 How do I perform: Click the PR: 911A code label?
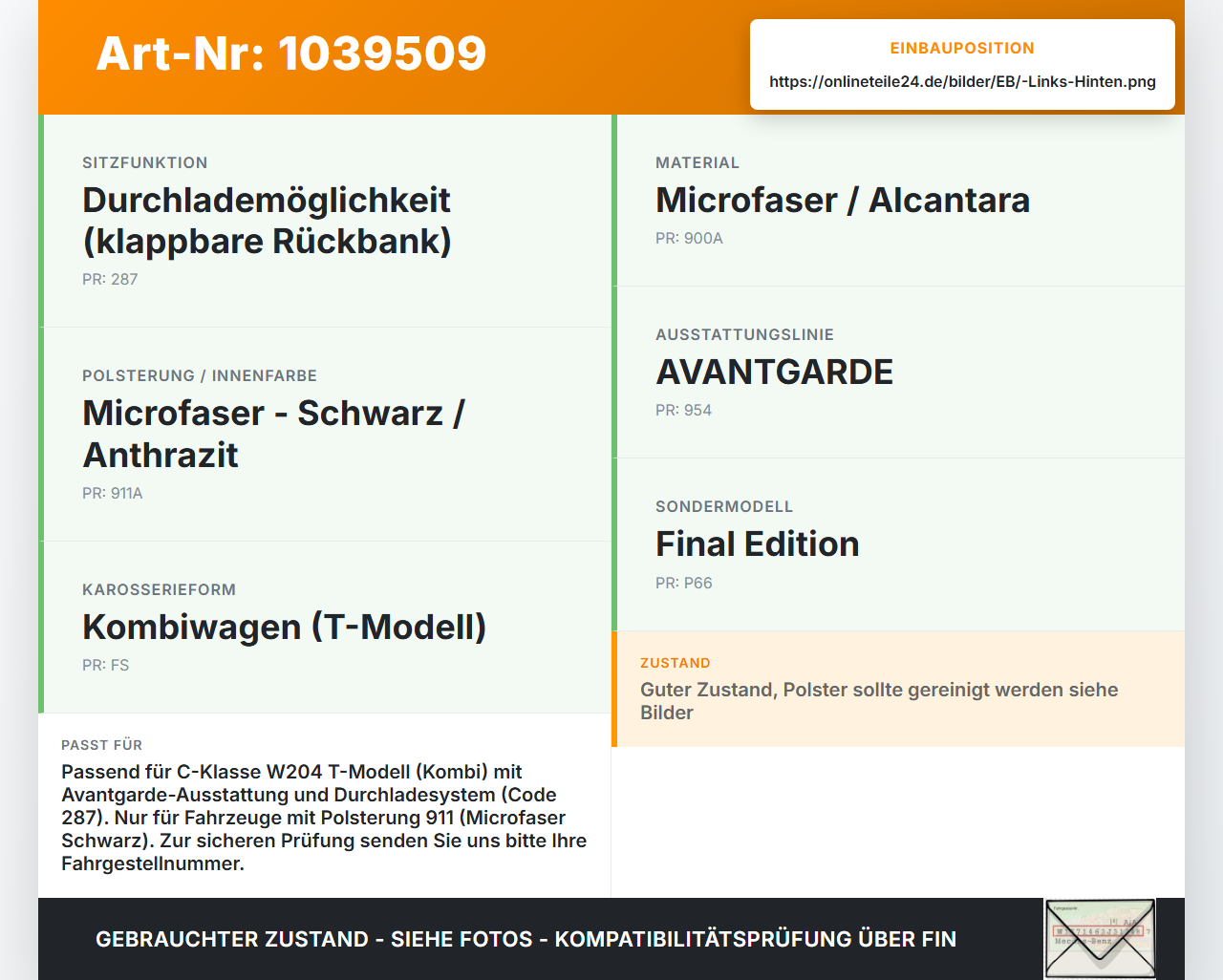[113, 493]
